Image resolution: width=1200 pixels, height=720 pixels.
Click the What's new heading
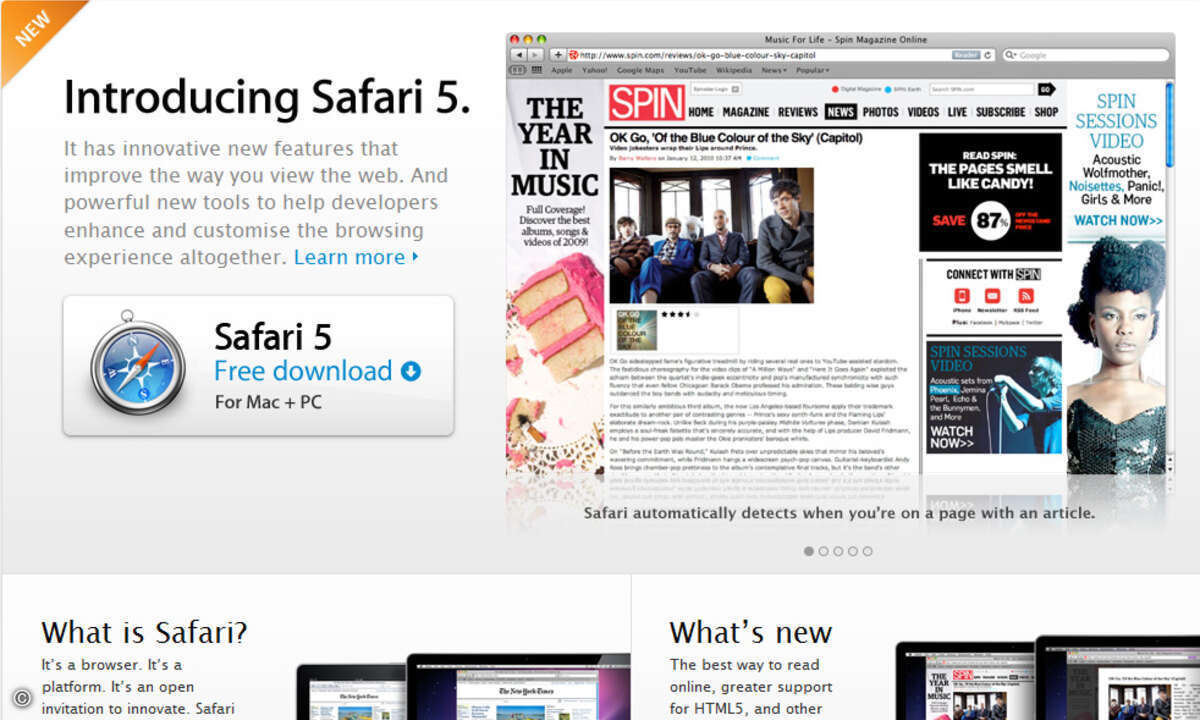pyautogui.click(x=750, y=632)
